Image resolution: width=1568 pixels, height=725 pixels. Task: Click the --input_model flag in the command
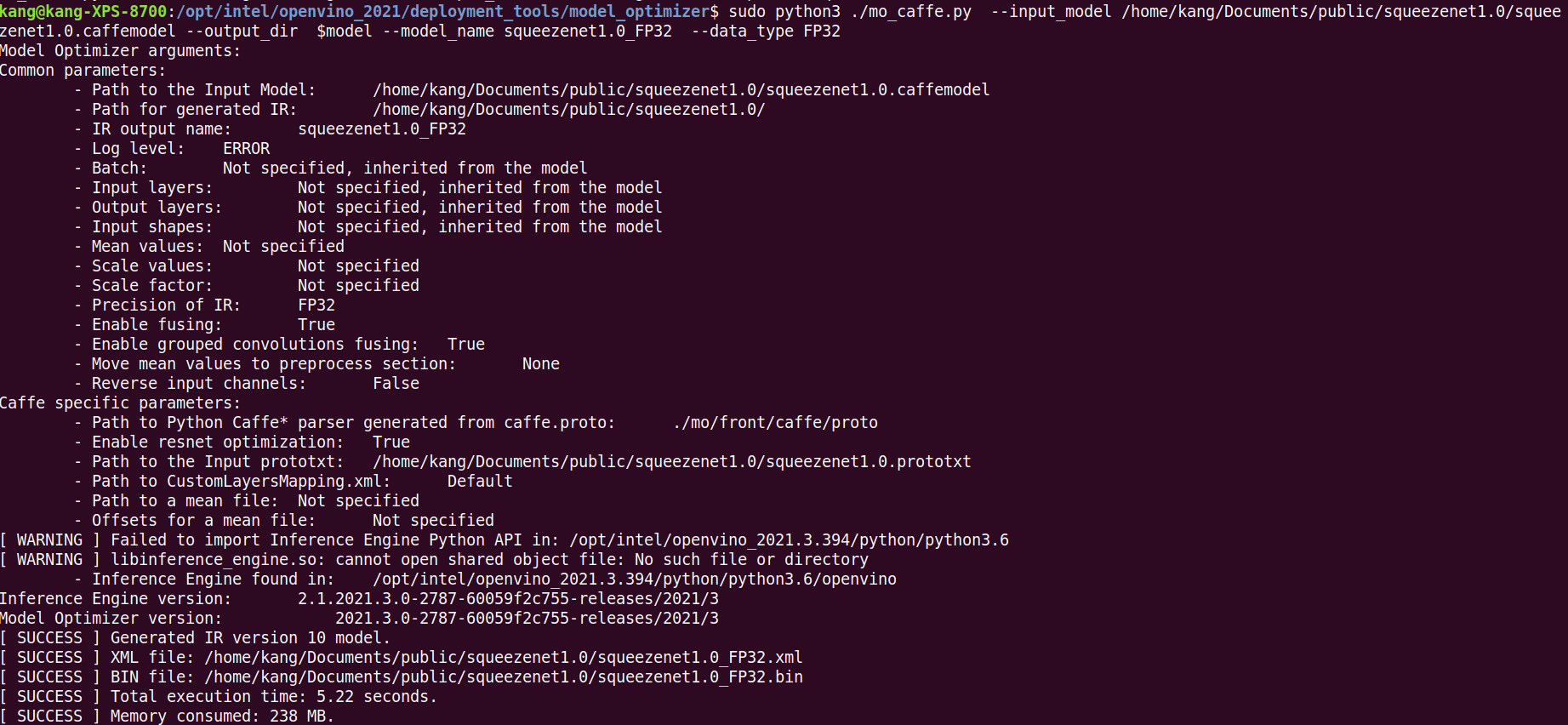1051,11
